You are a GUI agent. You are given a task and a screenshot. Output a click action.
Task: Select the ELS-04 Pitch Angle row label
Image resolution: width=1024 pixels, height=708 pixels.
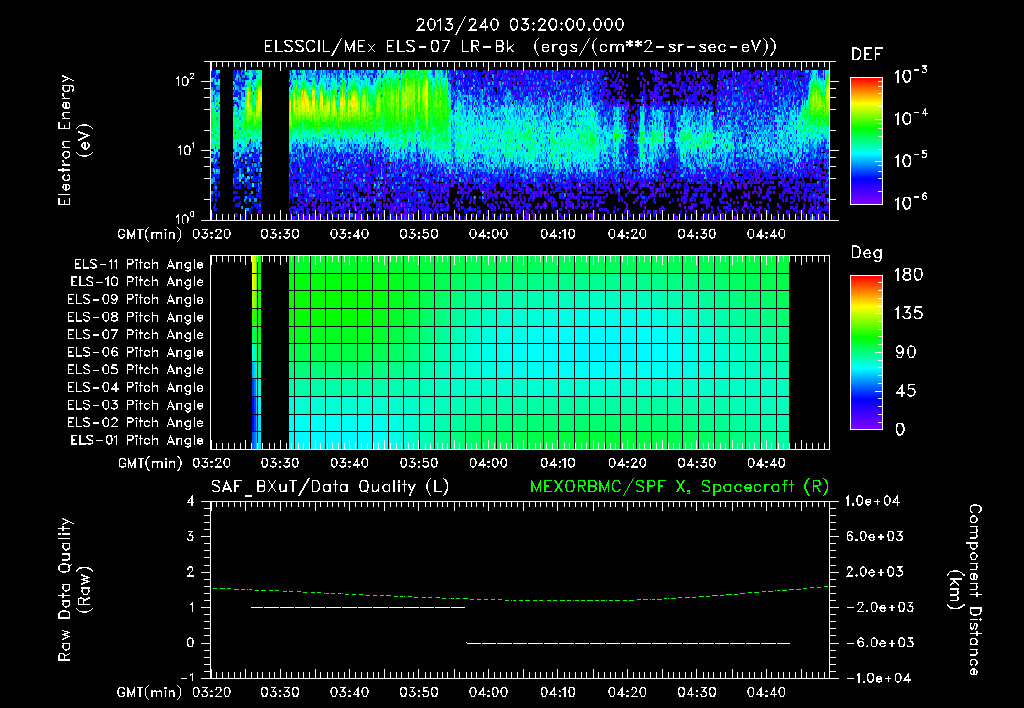point(136,388)
